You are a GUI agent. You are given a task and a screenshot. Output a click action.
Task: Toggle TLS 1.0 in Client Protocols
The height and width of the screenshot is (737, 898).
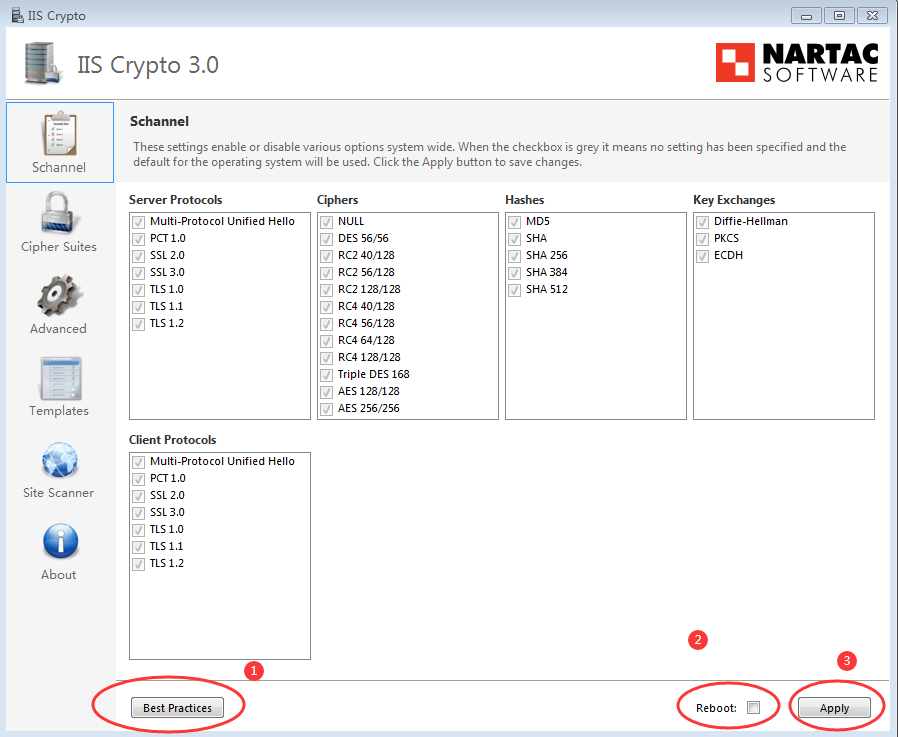[x=138, y=530]
